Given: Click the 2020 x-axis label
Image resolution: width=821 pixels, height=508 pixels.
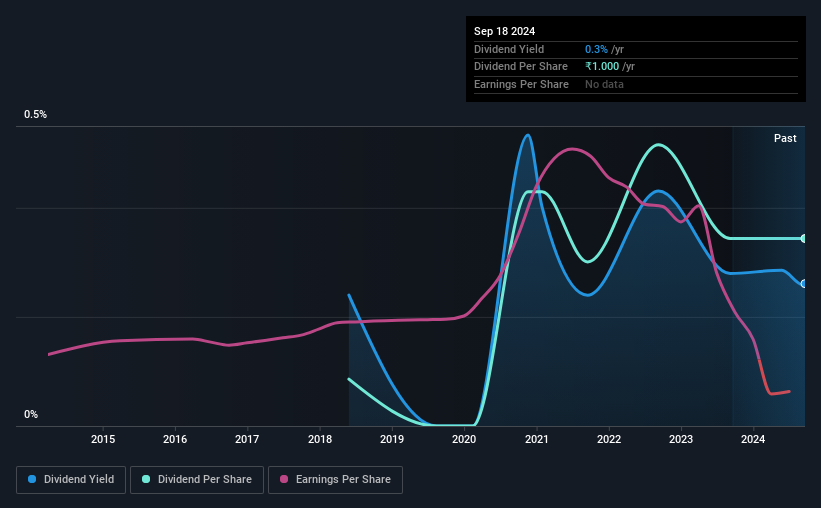Looking at the screenshot, I should [x=464, y=439].
